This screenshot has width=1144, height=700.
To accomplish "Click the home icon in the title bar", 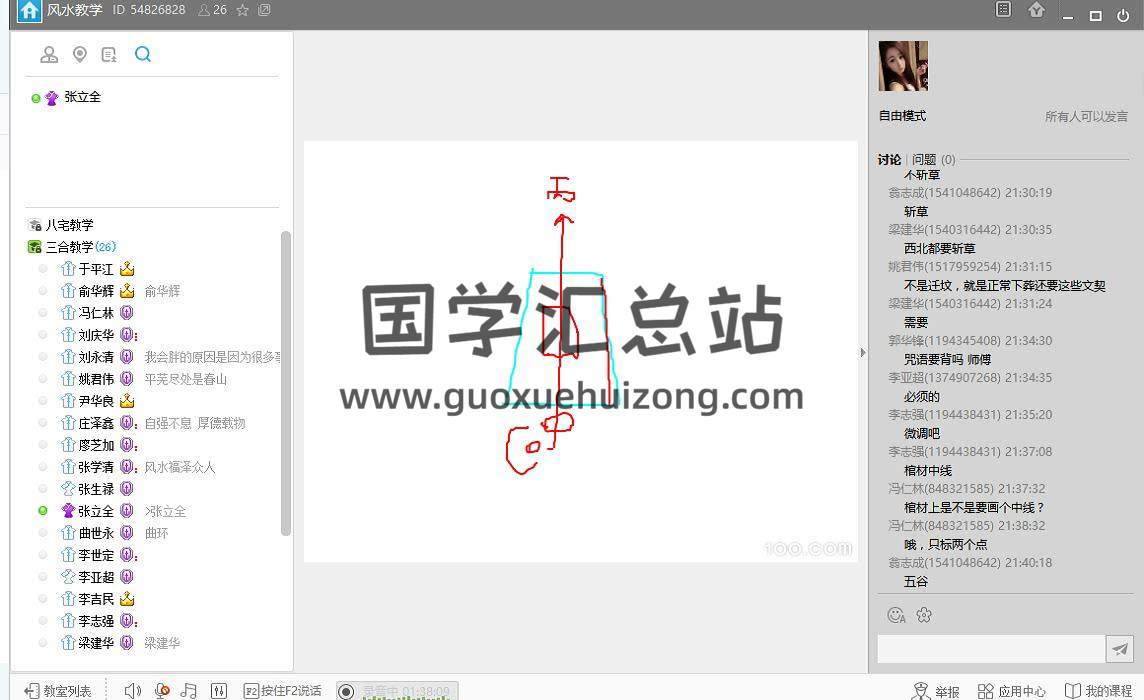I will point(29,11).
